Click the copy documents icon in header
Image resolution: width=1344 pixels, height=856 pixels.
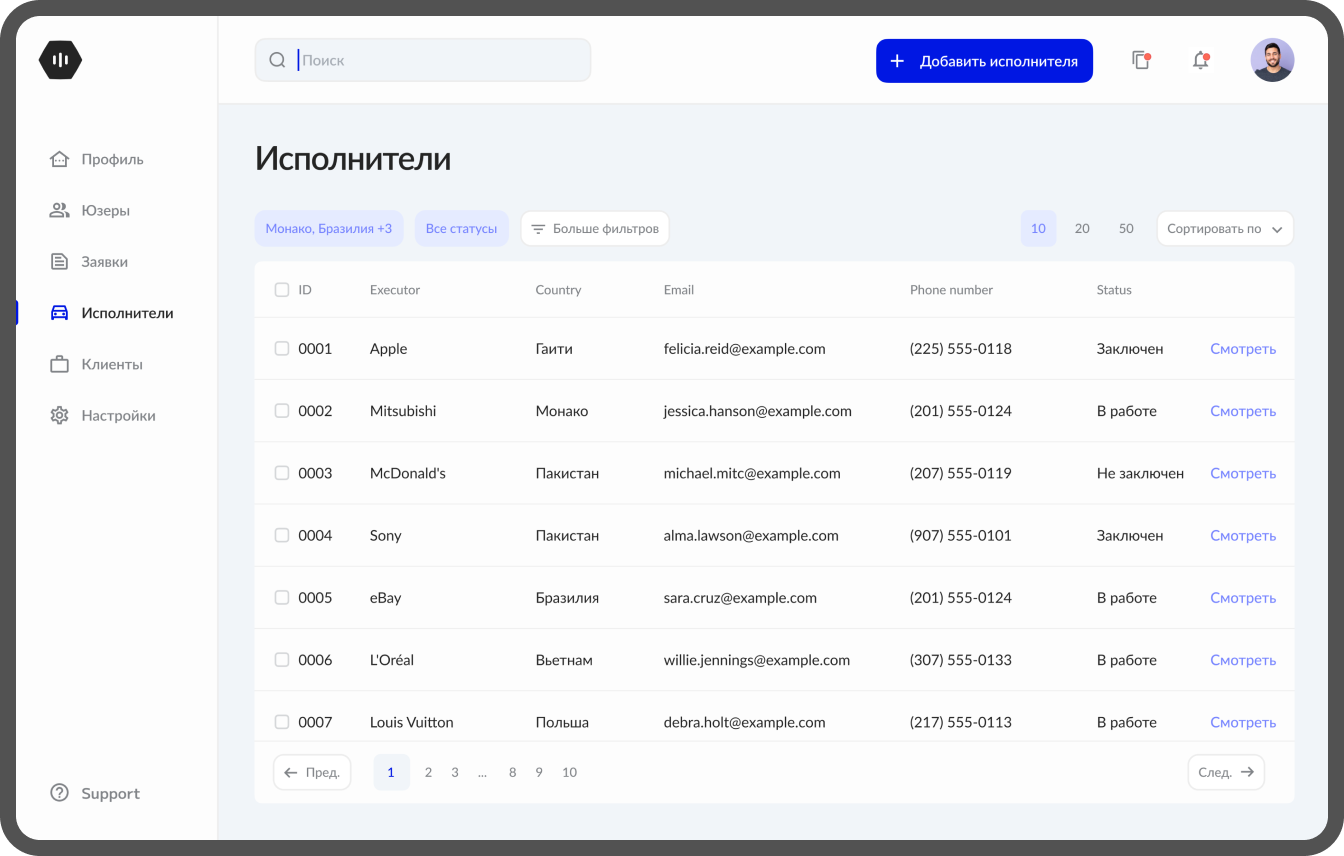point(1140,61)
